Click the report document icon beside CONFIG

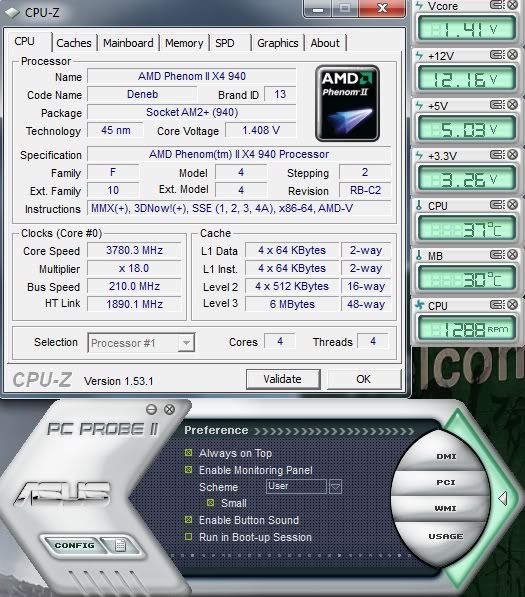120,545
